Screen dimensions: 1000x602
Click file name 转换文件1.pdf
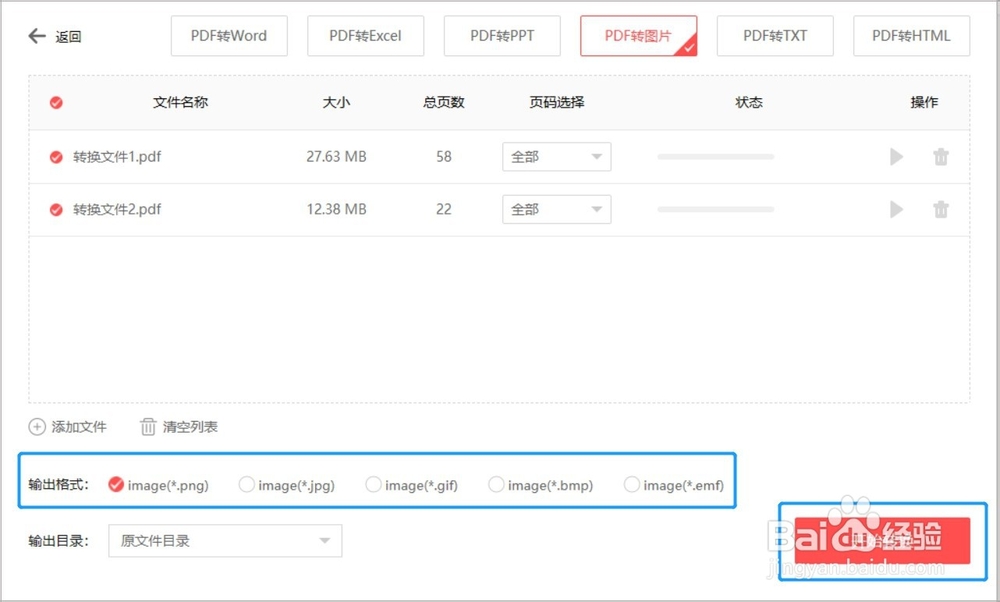[x=117, y=157]
